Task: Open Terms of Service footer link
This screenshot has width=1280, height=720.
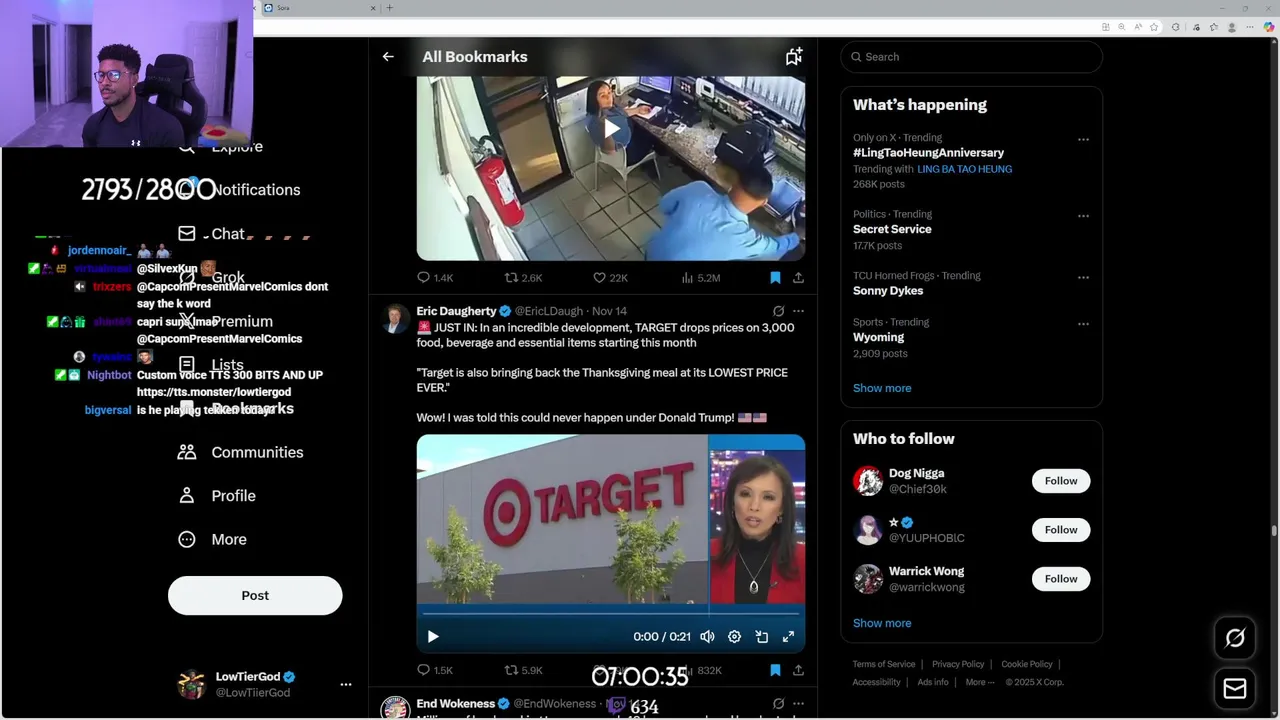Action: tap(884, 664)
